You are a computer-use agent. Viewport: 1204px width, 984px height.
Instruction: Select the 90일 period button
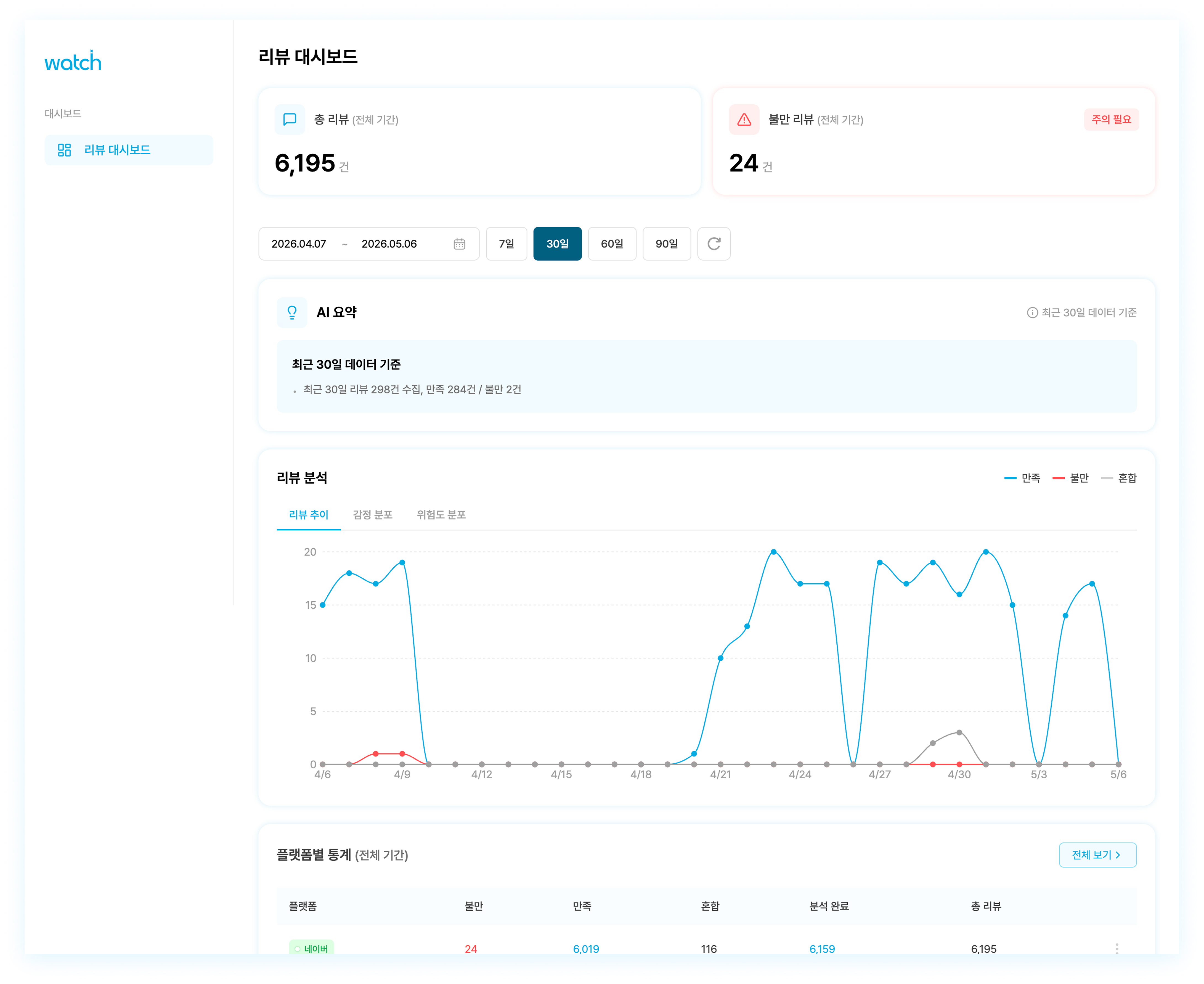666,244
